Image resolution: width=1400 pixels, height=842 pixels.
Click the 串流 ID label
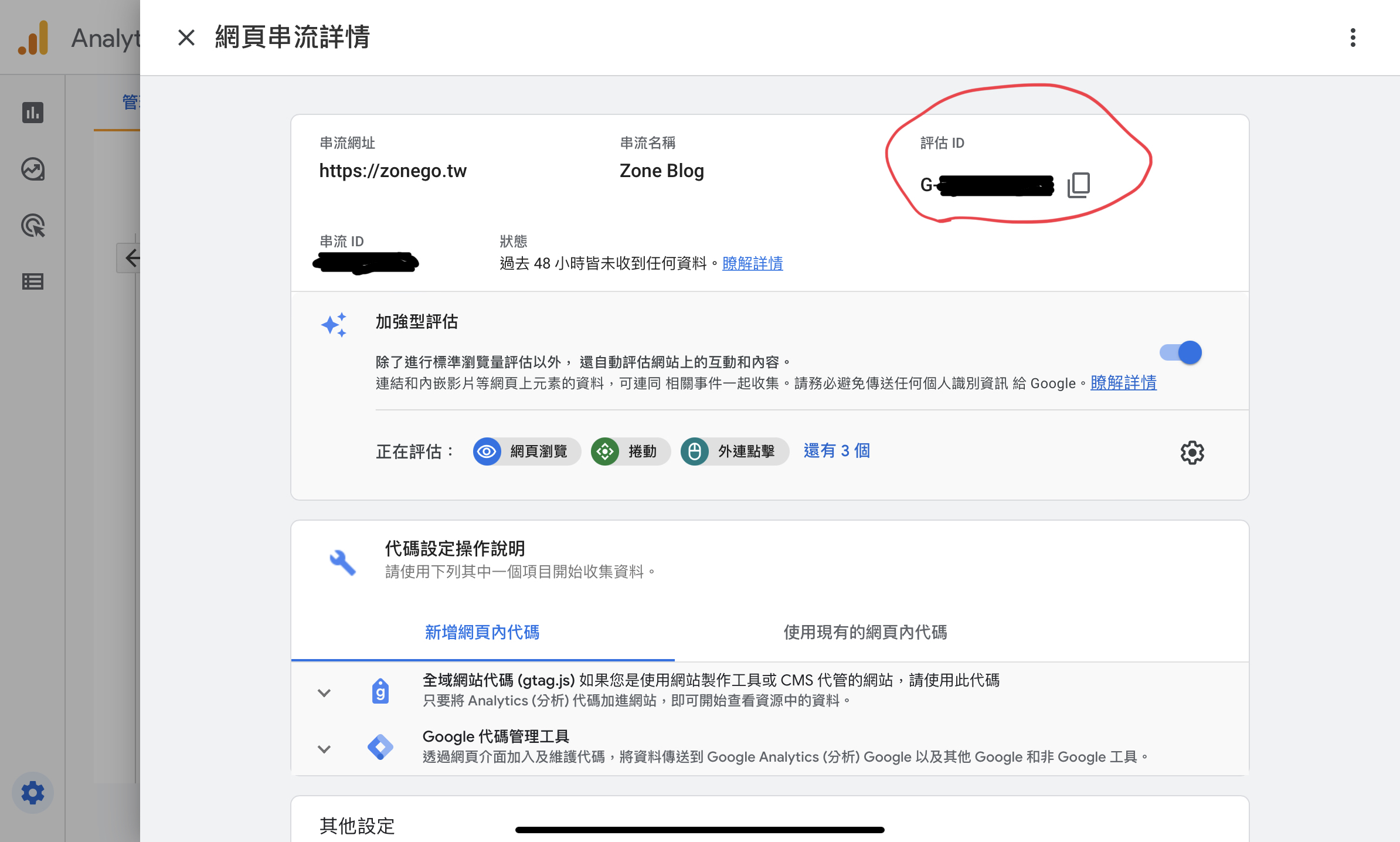pyautogui.click(x=342, y=242)
